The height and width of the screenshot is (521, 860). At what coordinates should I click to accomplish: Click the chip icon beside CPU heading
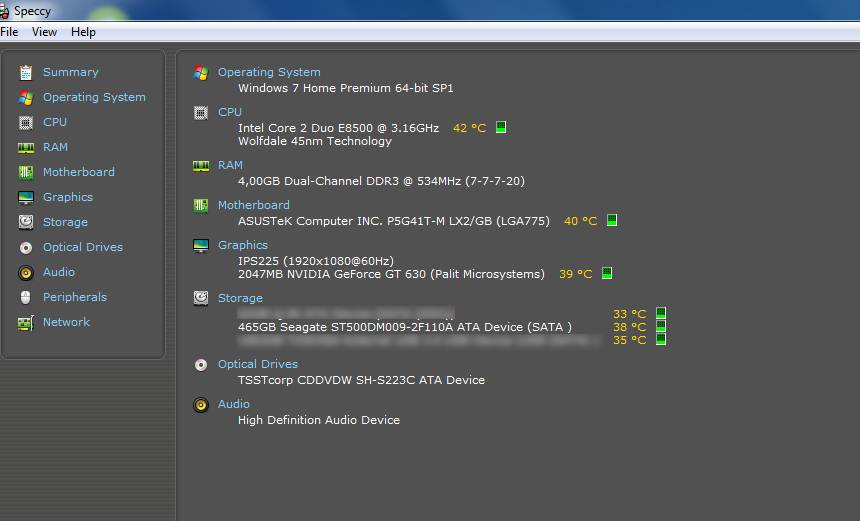click(201, 113)
